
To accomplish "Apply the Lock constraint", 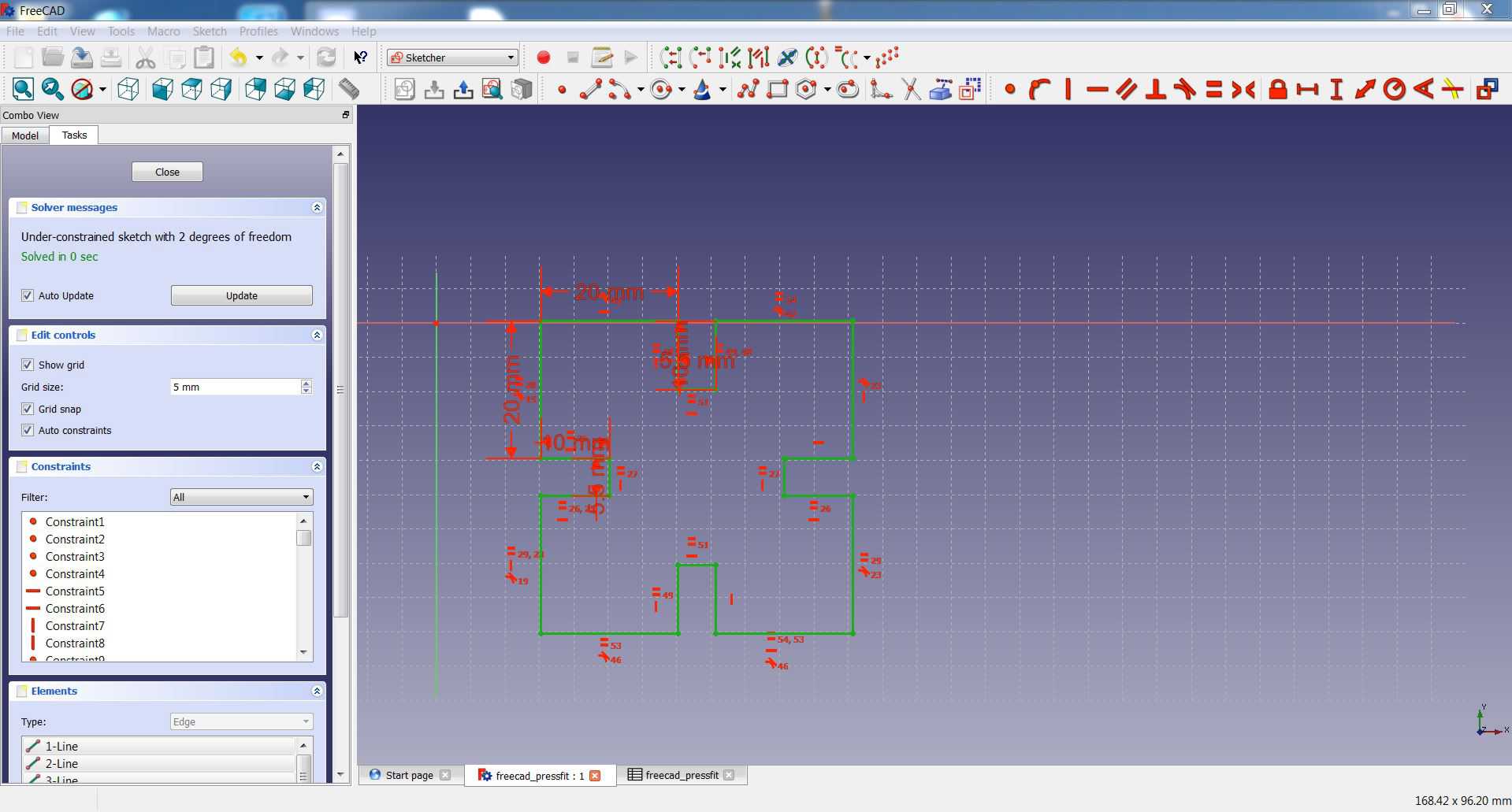I will click(1278, 89).
